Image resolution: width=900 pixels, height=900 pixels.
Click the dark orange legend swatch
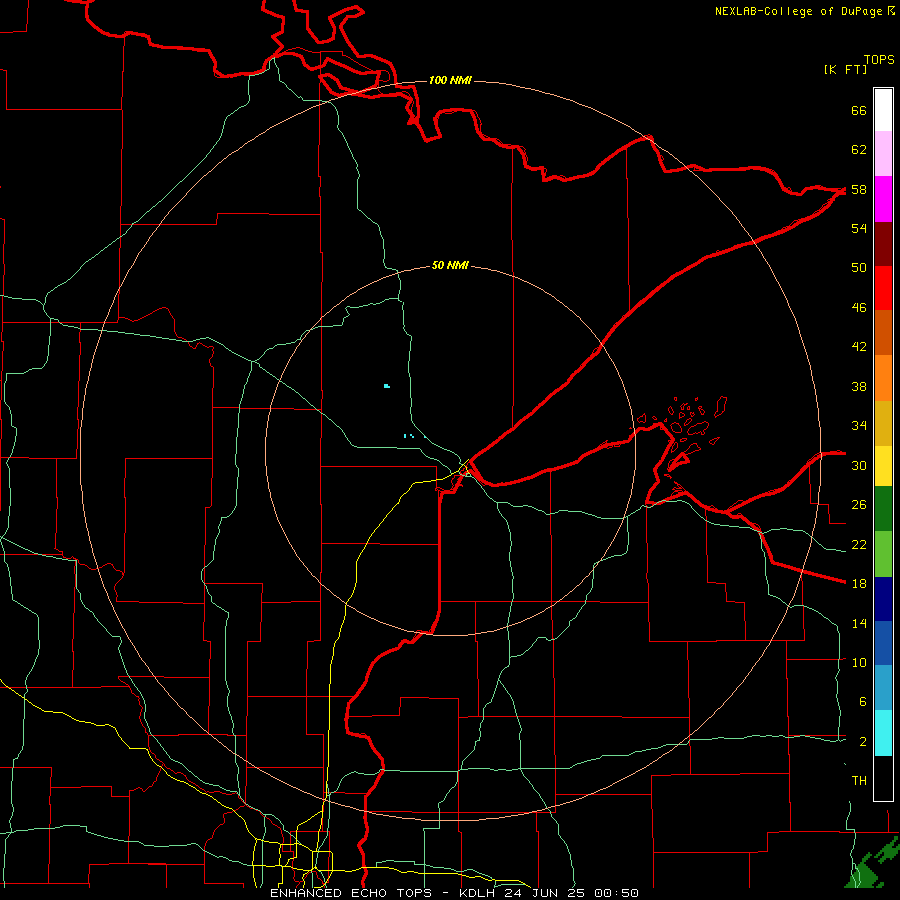click(x=883, y=332)
